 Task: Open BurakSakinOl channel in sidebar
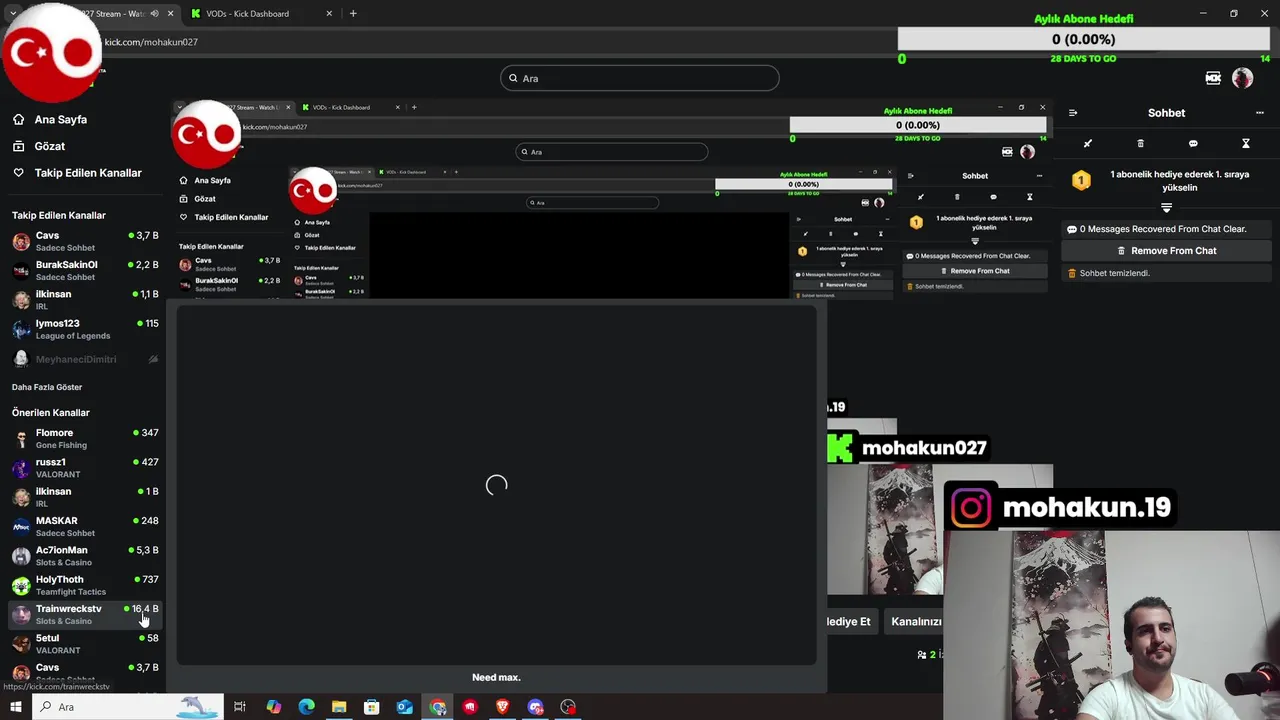pos(85,270)
